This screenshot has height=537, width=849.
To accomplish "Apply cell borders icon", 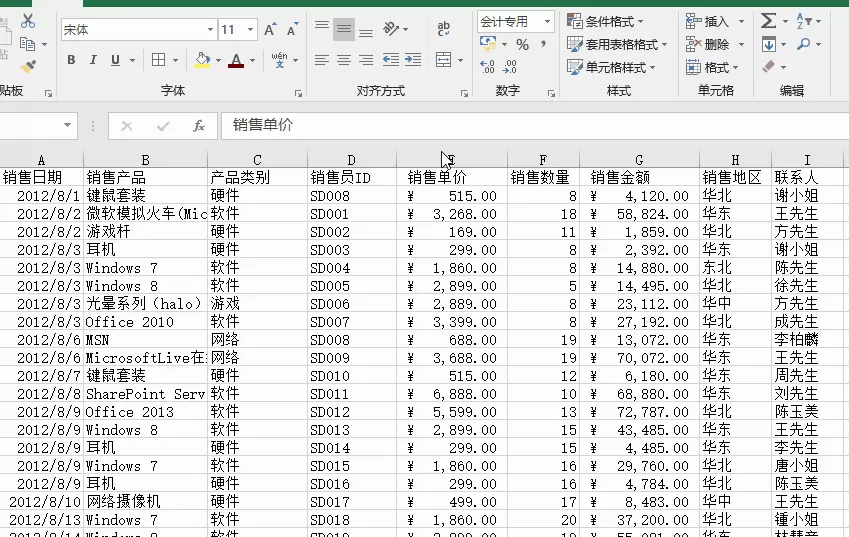I will point(159,60).
